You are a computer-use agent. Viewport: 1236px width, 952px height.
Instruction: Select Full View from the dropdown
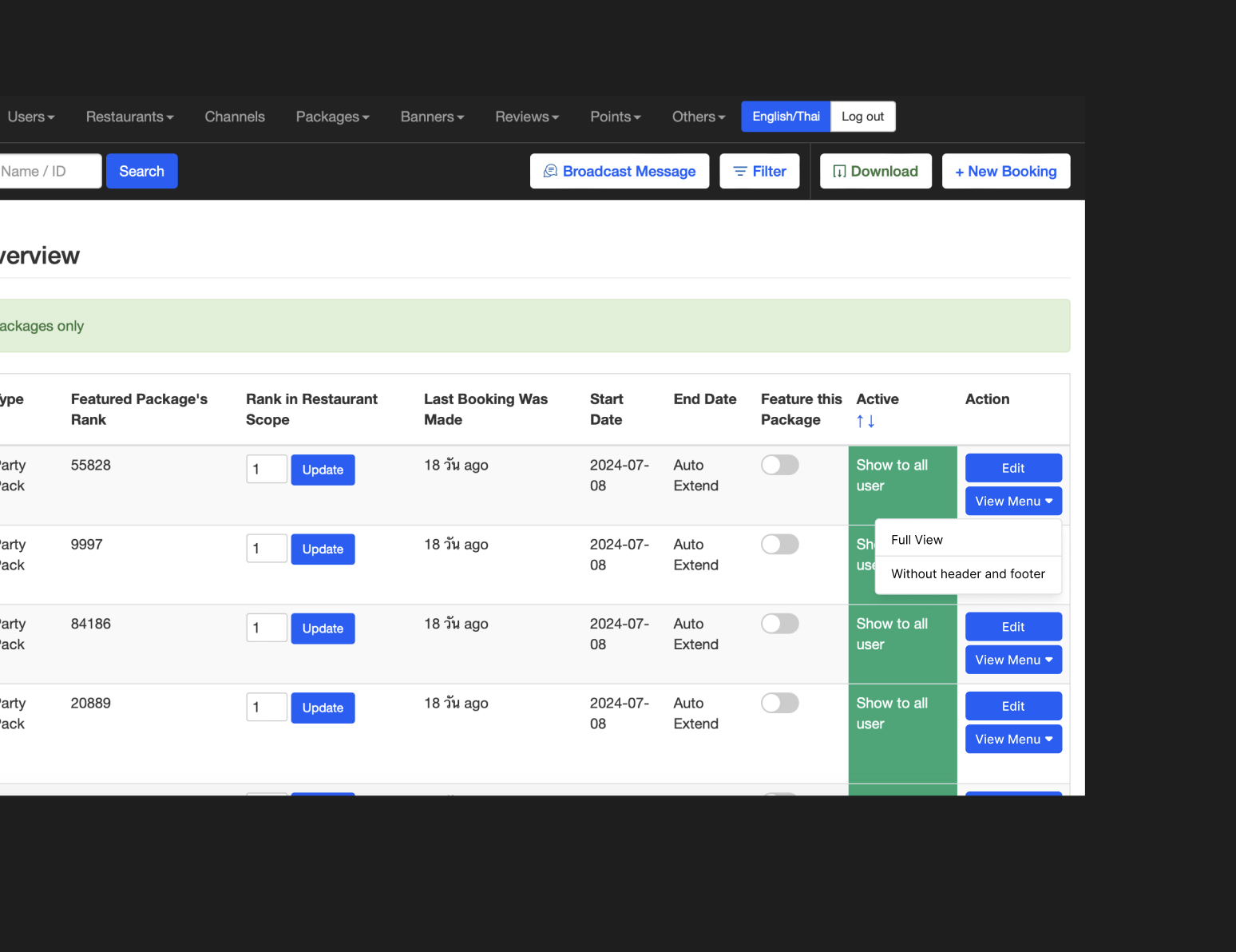917,540
